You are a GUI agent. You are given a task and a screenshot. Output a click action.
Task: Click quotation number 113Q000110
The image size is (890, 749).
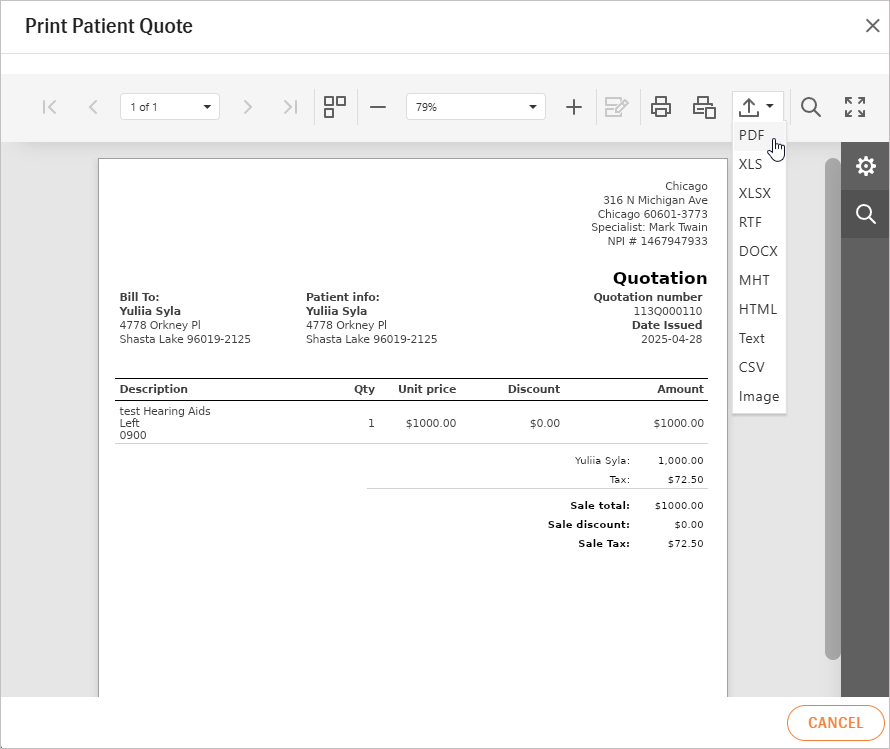668,311
